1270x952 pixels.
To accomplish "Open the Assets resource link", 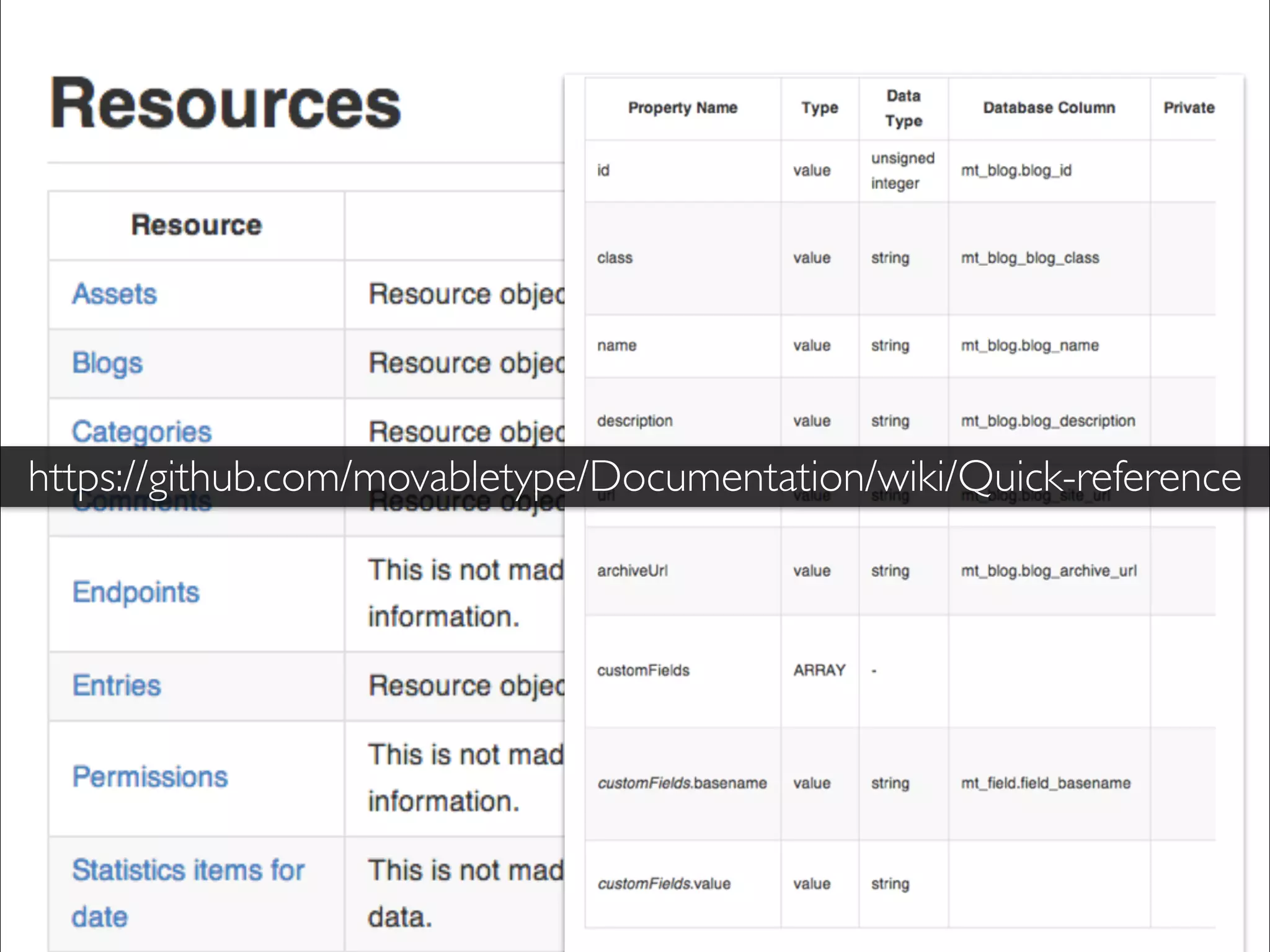I will point(115,294).
